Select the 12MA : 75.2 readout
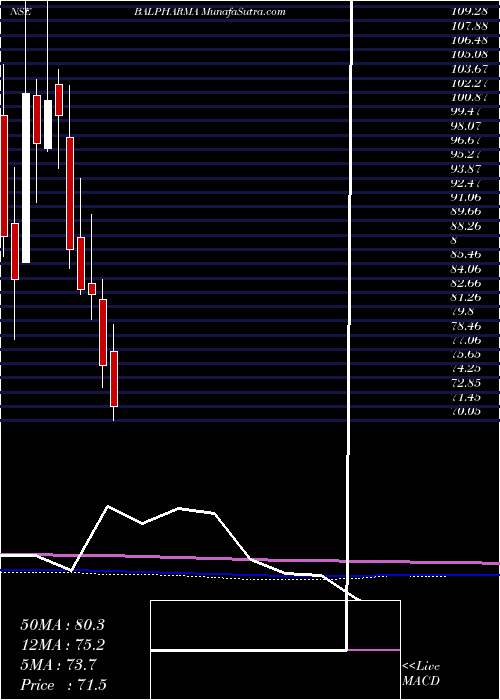The height and width of the screenshot is (700, 500). pos(62,645)
